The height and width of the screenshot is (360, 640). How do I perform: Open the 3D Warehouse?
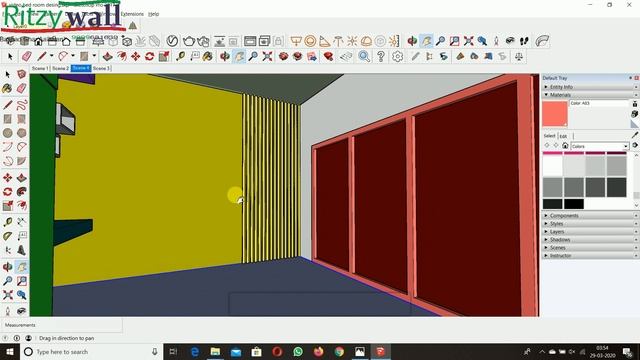click(284, 56)
